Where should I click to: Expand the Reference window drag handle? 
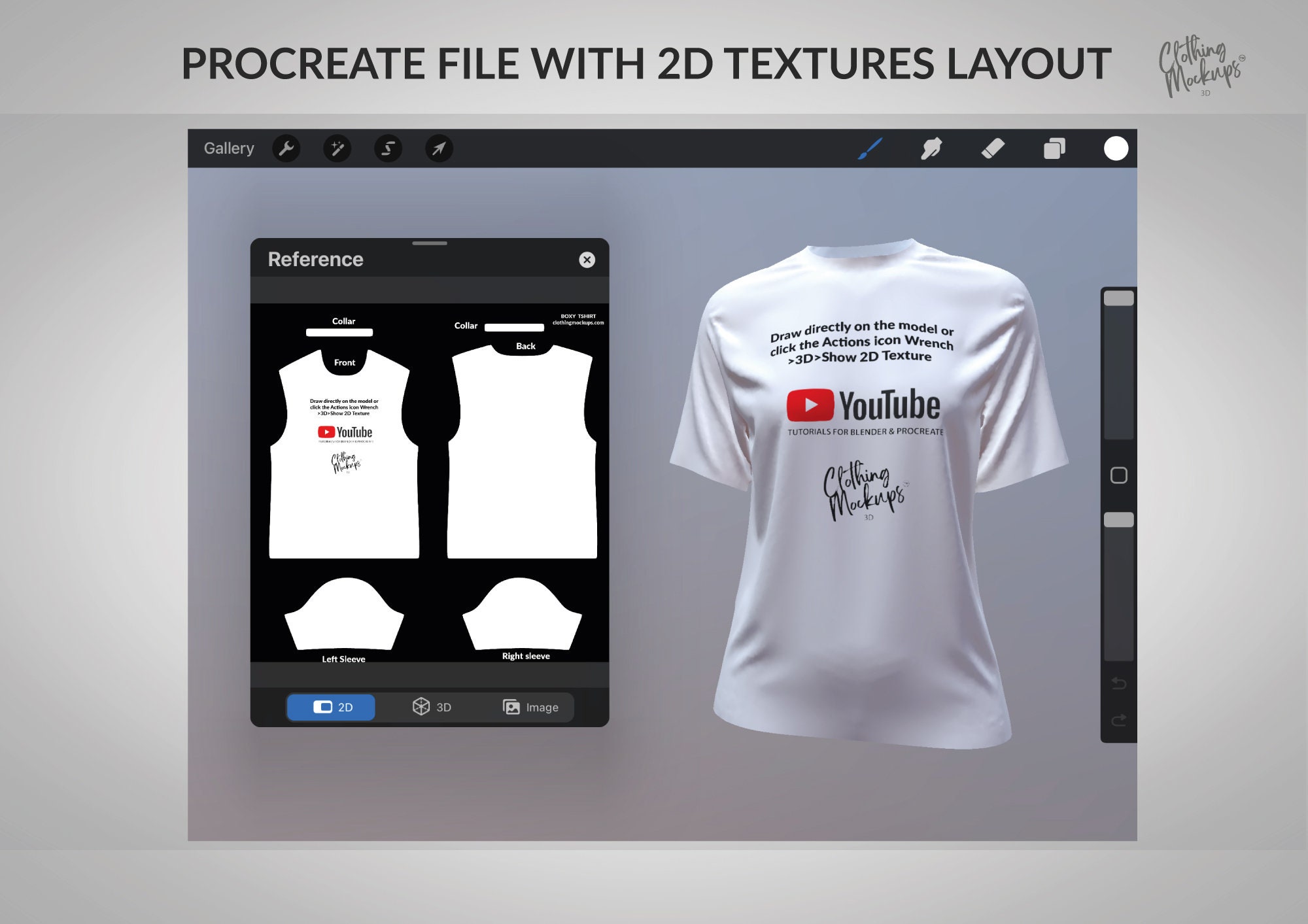coord(430,242)
